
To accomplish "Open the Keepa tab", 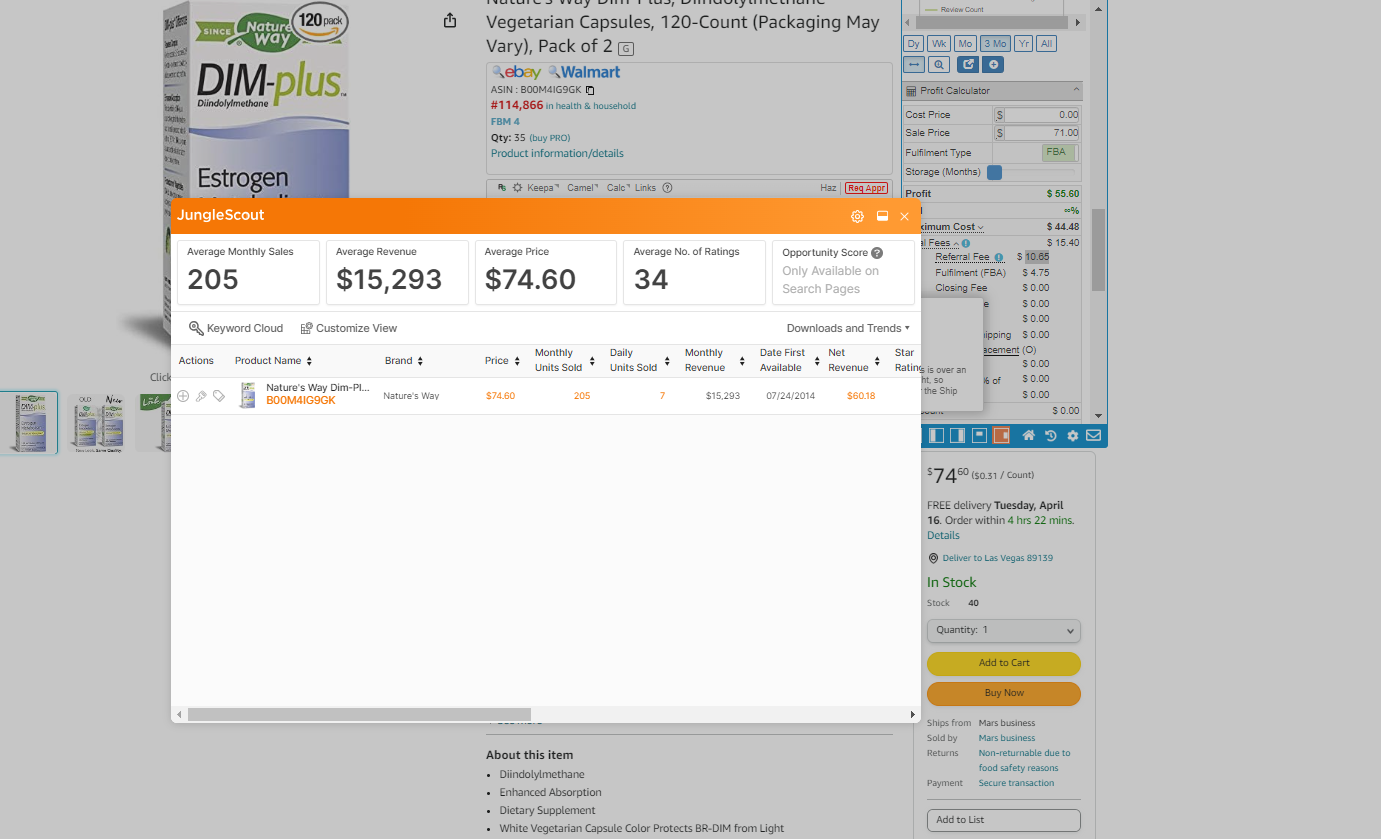I will click(544, 188).
